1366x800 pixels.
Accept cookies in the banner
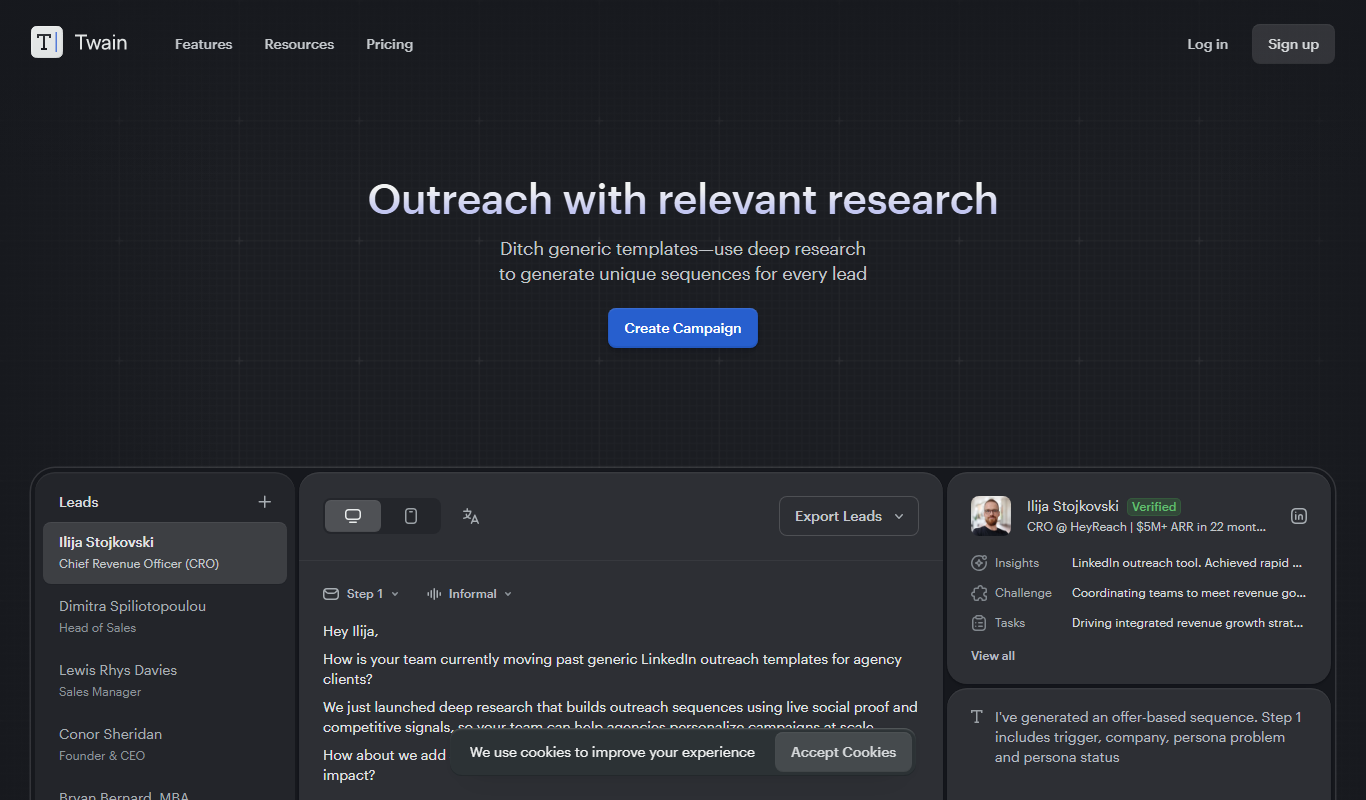pyautogui.click(x=843, y=752)
